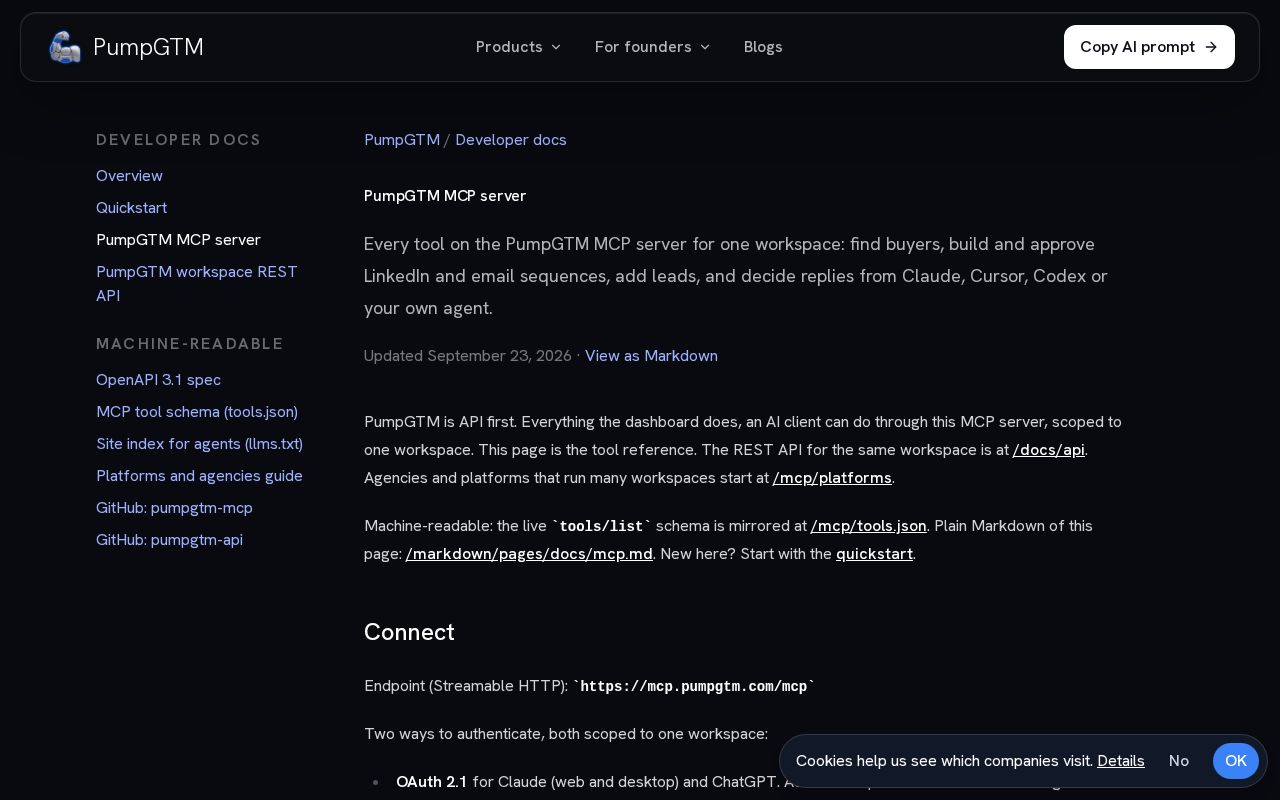Accept cookies with the OK button
The height and width of the screenshot is (800, 1280).
[x=1236, y=761]
